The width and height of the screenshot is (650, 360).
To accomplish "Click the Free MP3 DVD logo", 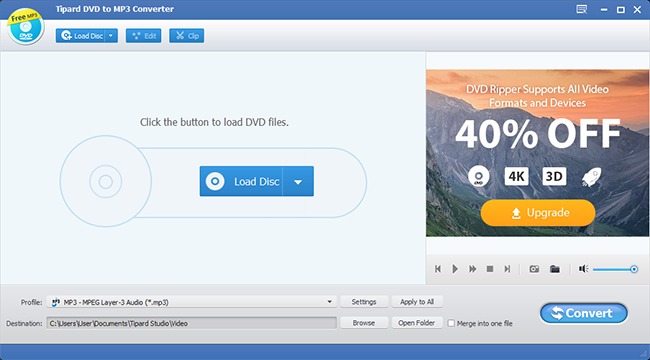I will click(26, 27).
